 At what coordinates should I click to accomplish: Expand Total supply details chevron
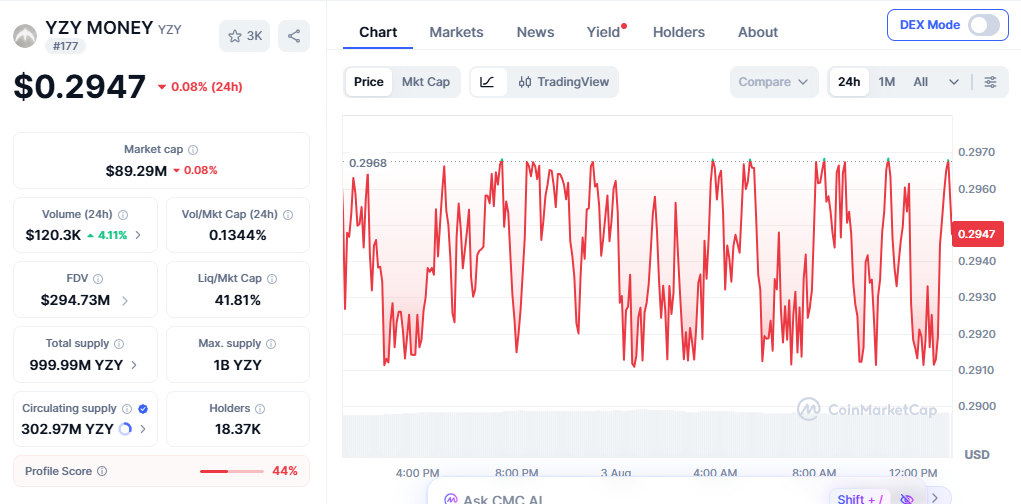[134, 365]
